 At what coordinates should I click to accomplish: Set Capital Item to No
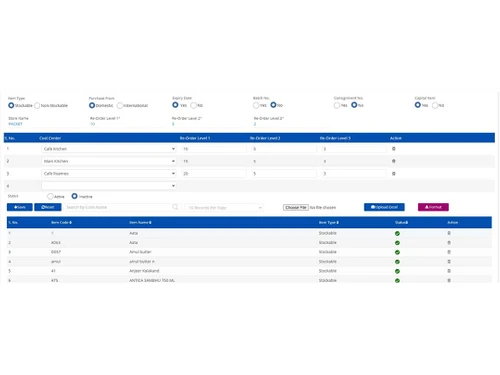pos(435,105)
